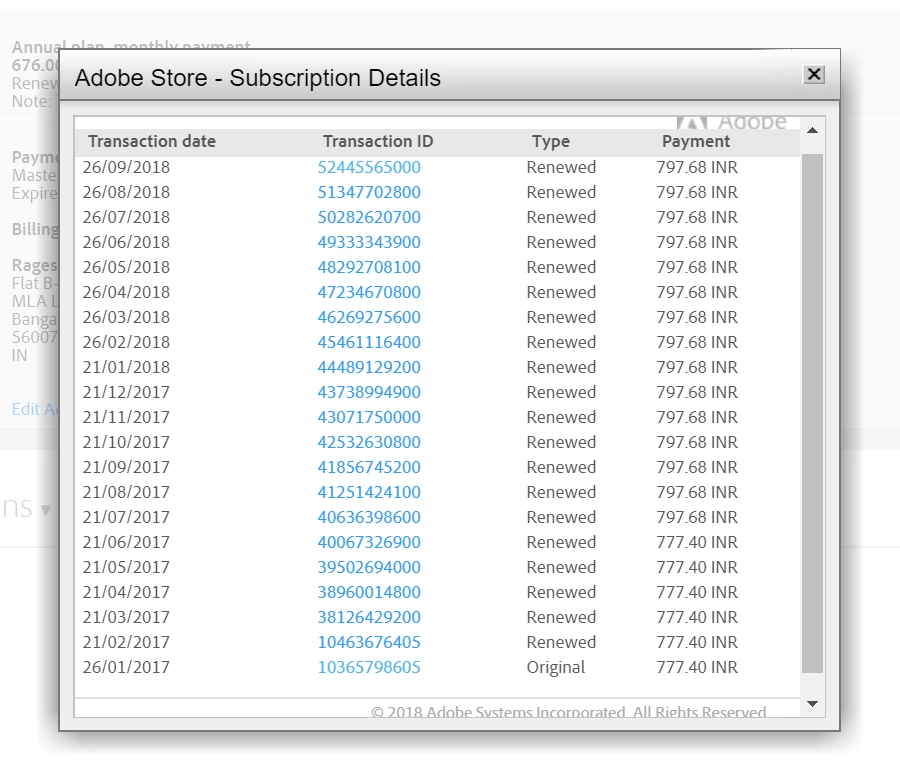Select the date 21/06/2017
This screenshot has width=900, height=777.
126,542
